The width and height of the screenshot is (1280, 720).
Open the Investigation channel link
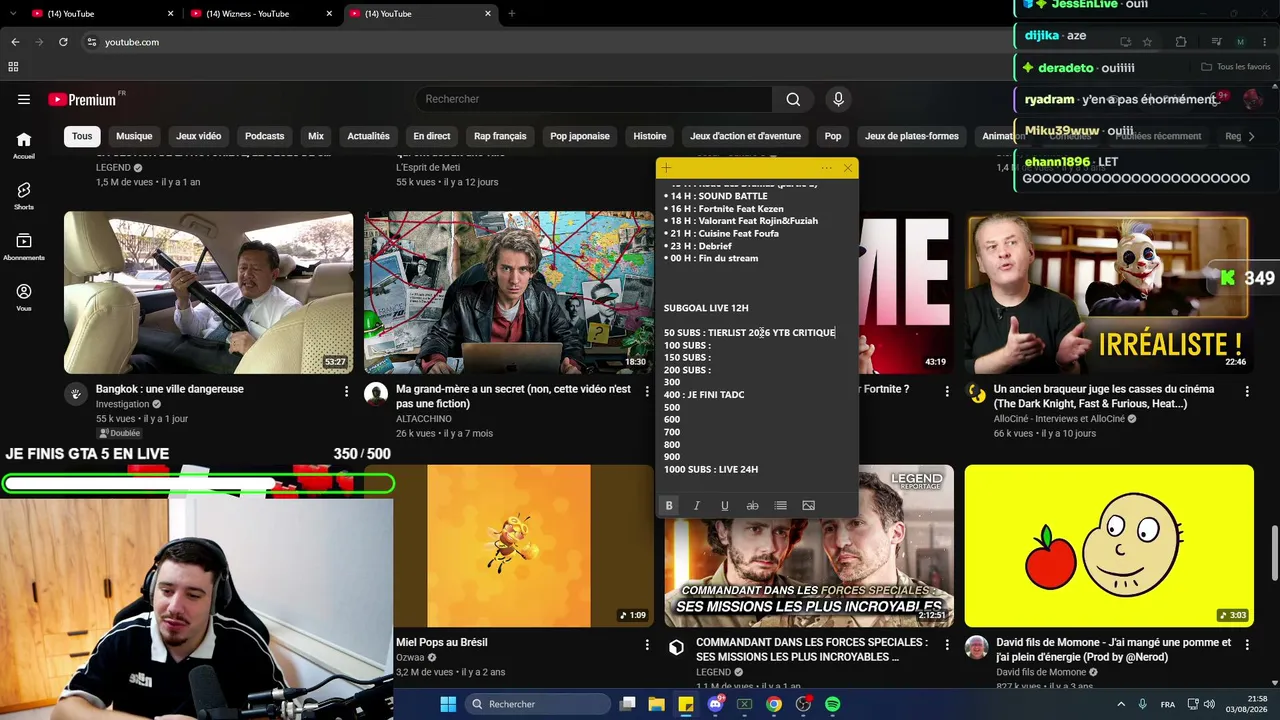click(122, 404)
